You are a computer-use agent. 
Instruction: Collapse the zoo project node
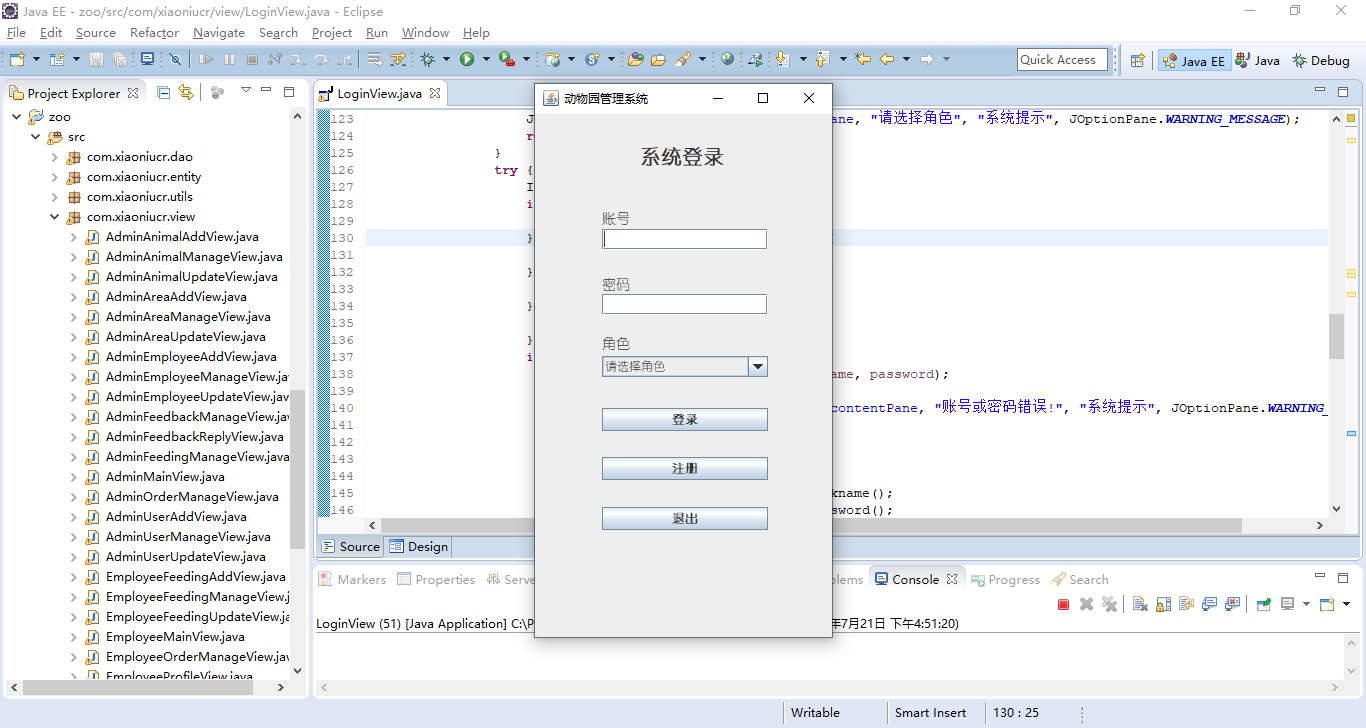[x=17, y=117]
